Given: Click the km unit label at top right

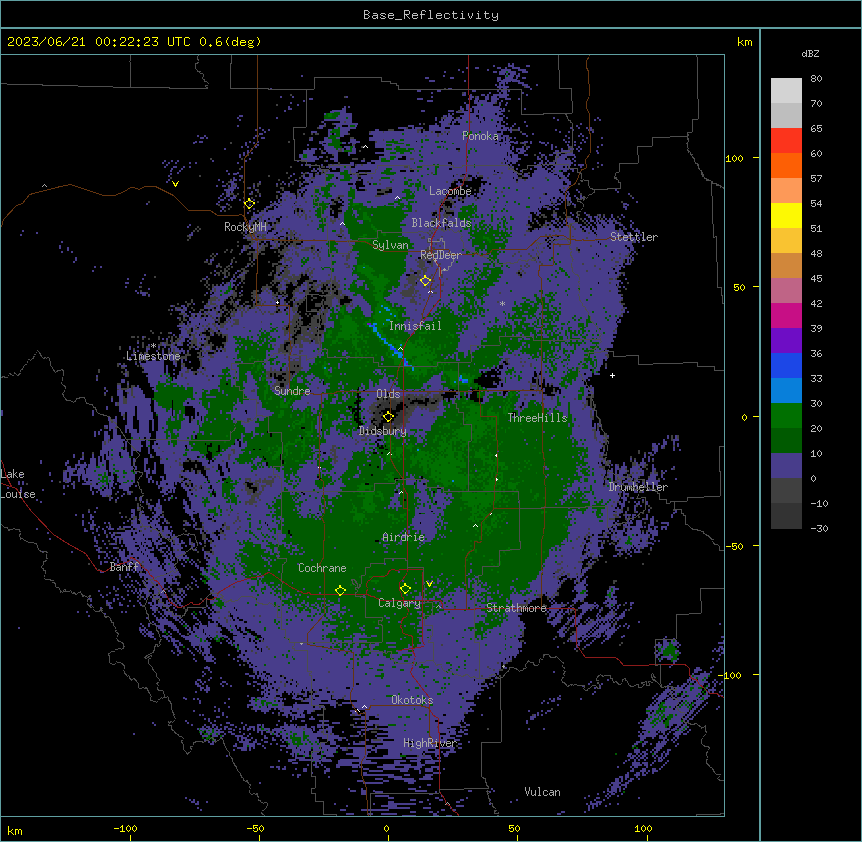Looking at the screenshot, I should 744,42.
